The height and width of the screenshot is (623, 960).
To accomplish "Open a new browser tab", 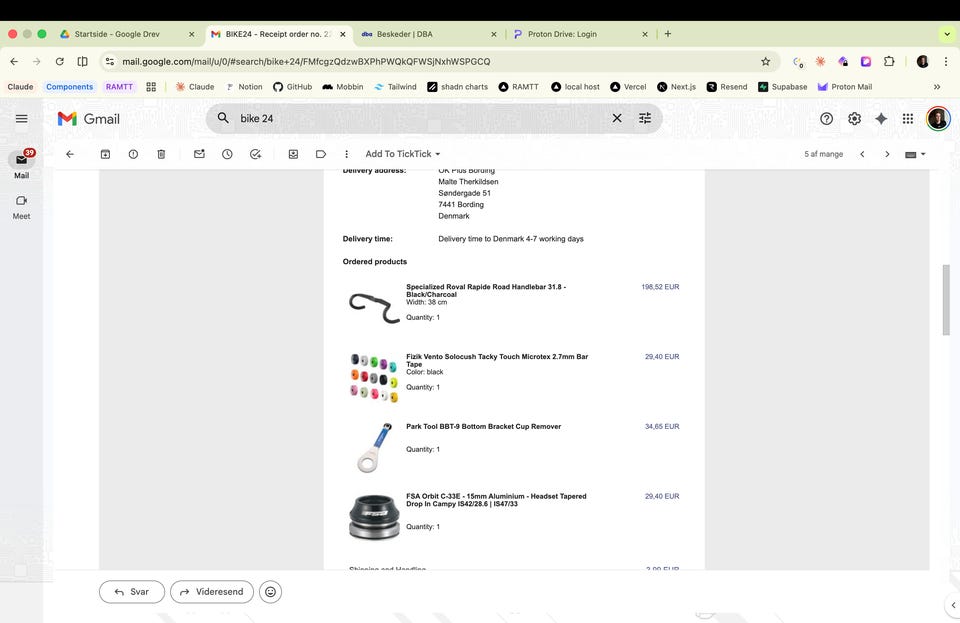I will coord(668,34).
